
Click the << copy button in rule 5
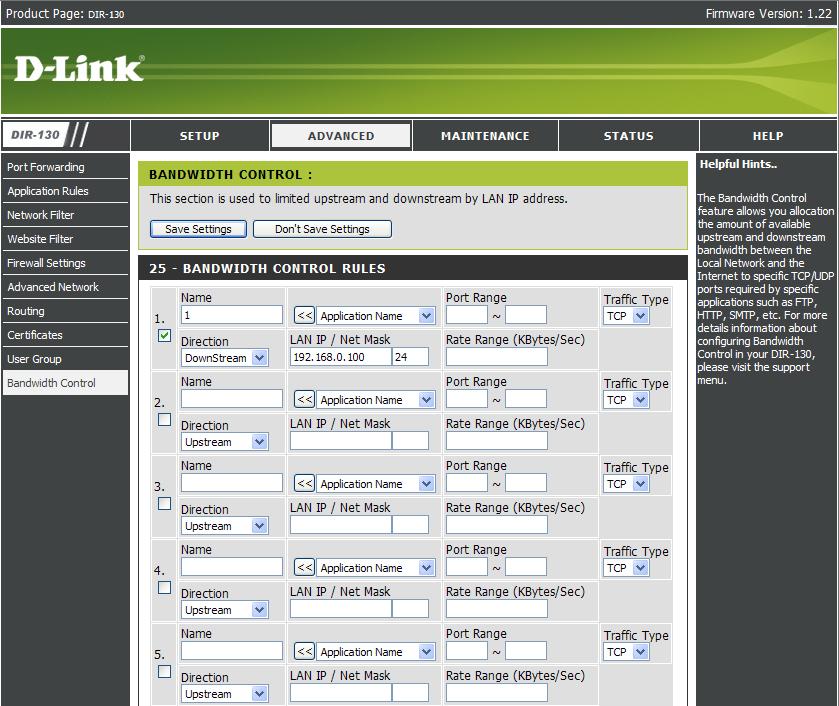(x=304, y=651)
